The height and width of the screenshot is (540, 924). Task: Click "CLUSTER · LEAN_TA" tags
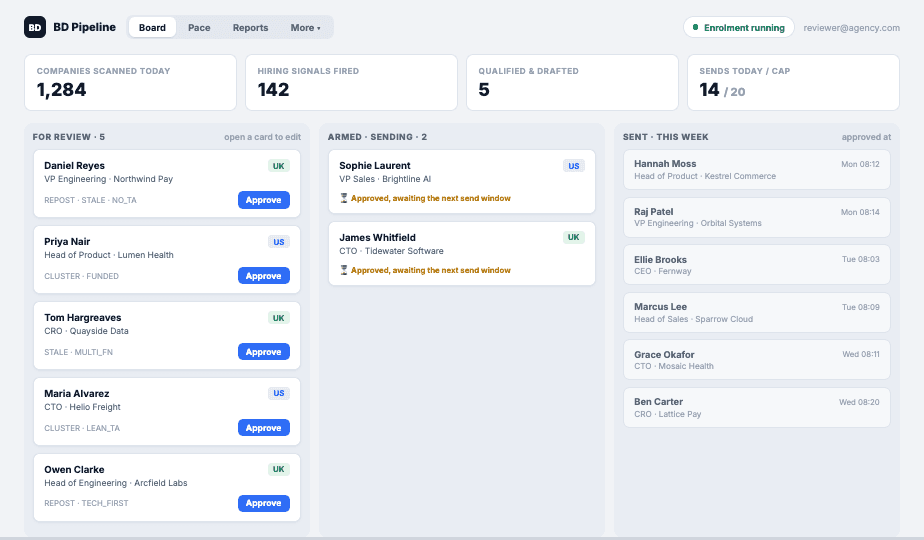pos(82,429)
